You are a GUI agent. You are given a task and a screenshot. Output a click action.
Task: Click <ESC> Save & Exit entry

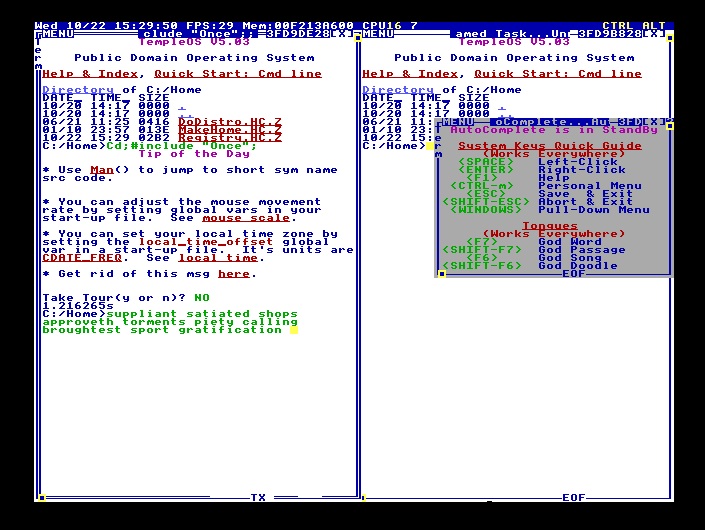550,194
